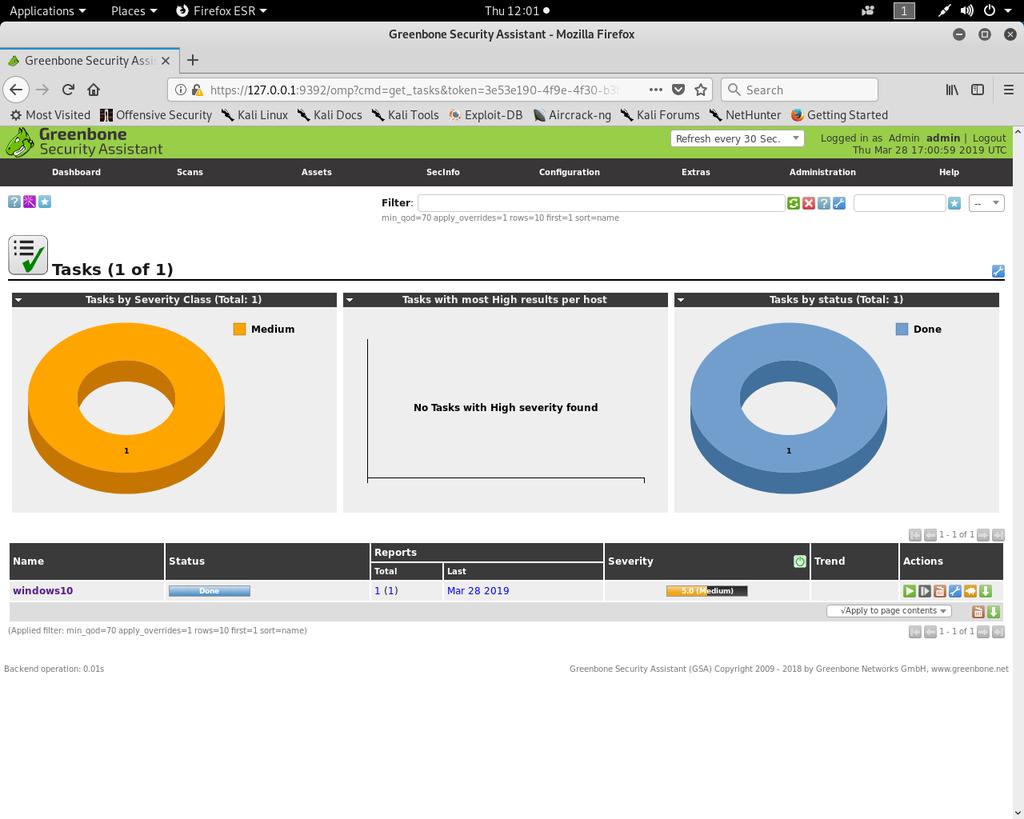Open the Extras menu

click(x=696, y=172)
